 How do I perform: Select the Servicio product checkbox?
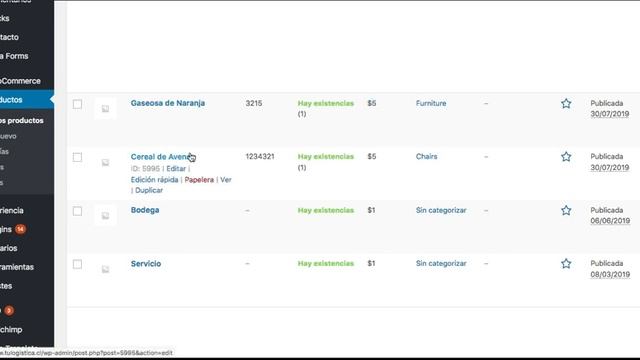77,264
